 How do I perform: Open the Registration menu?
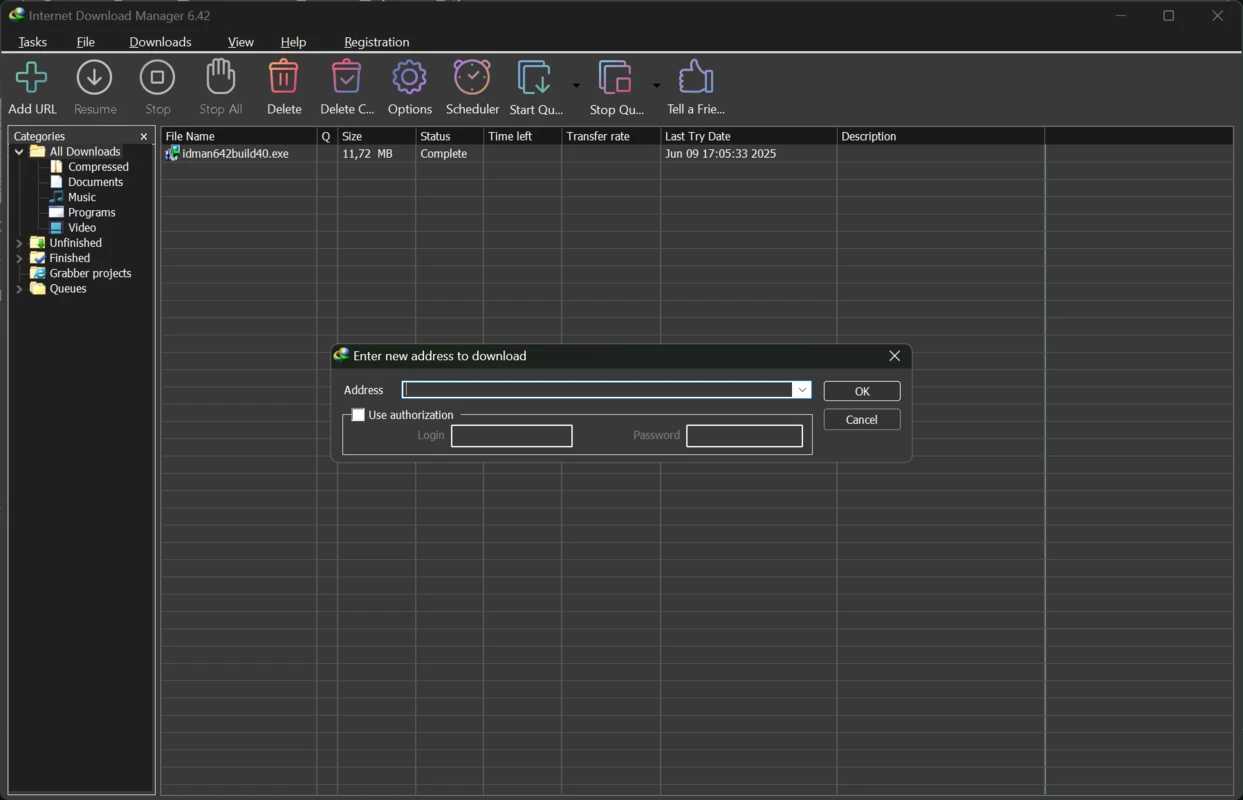click(377, 42)
